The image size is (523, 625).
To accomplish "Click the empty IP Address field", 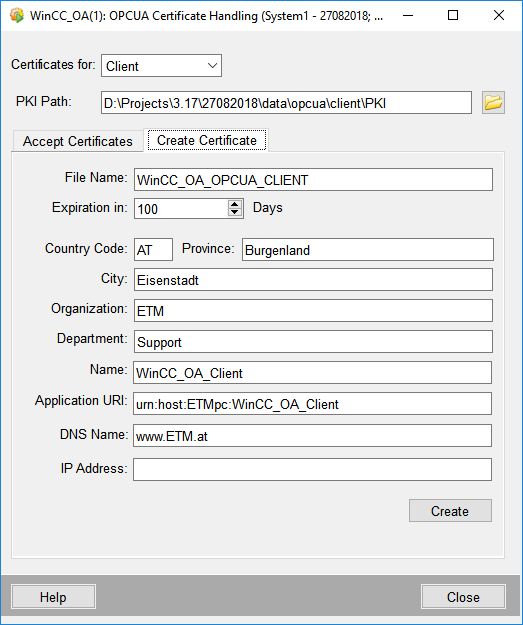I will click(x=313, y=470).
